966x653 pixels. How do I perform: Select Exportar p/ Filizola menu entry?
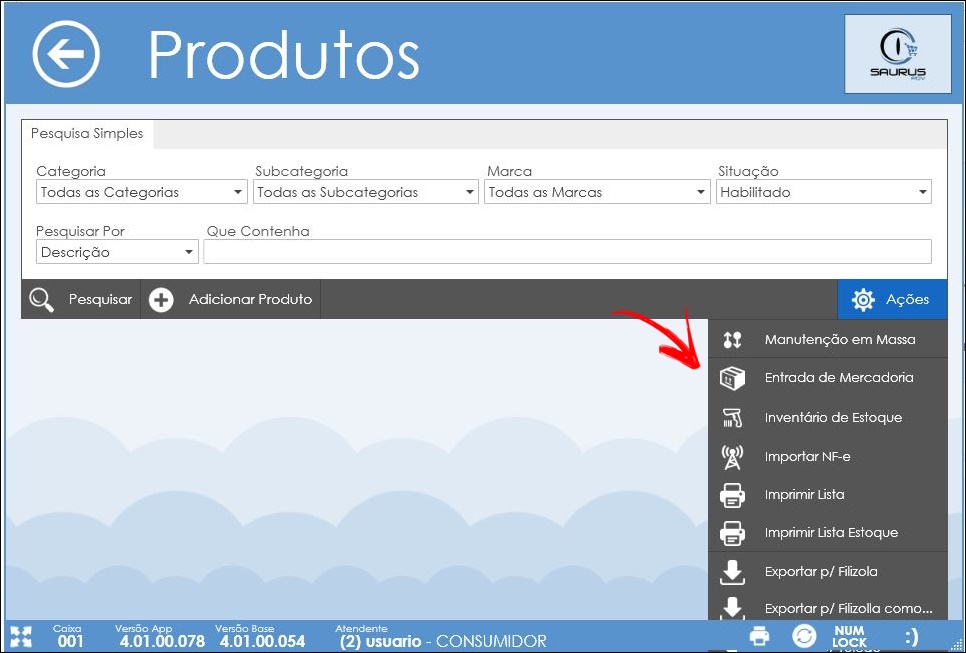coord(828,572)
